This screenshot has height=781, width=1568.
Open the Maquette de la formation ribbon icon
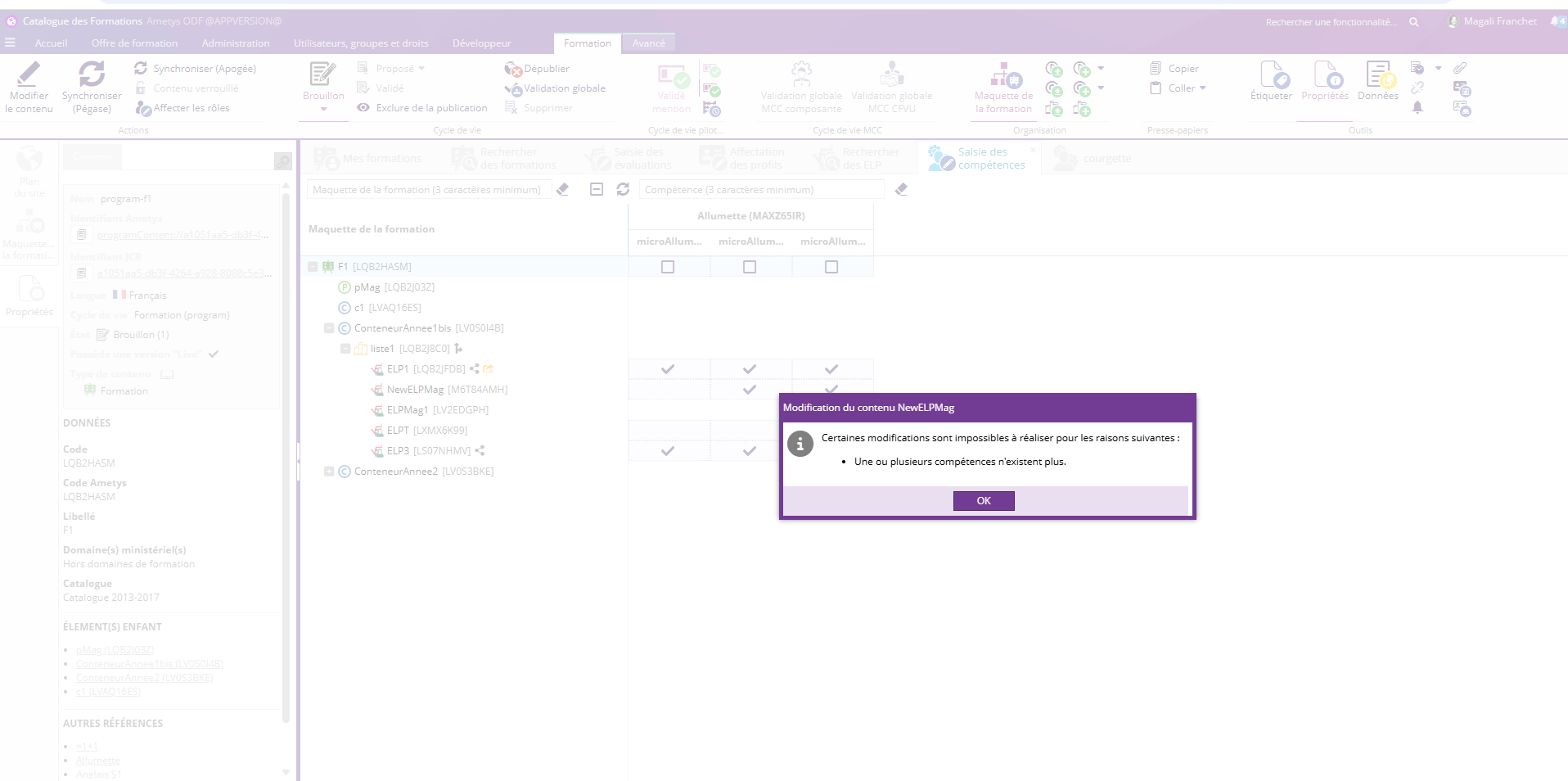pyautogui.click(x=1004, y=74)
